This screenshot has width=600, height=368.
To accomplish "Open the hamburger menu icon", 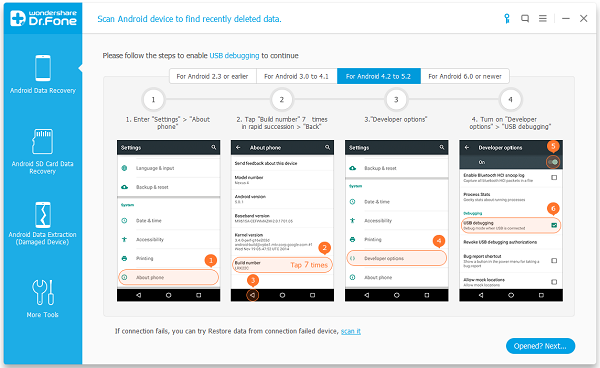I will tap(543, 18).
